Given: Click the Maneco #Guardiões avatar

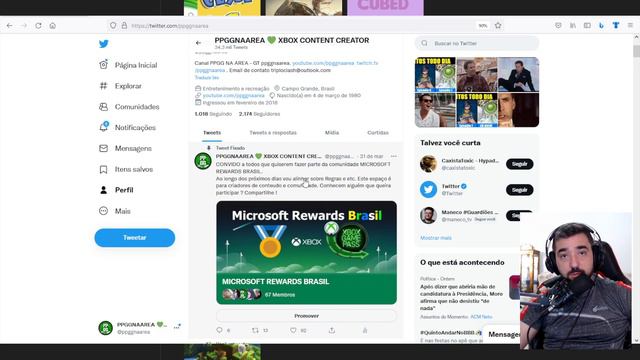Looking at the screenshot, I should coord(428,215).
